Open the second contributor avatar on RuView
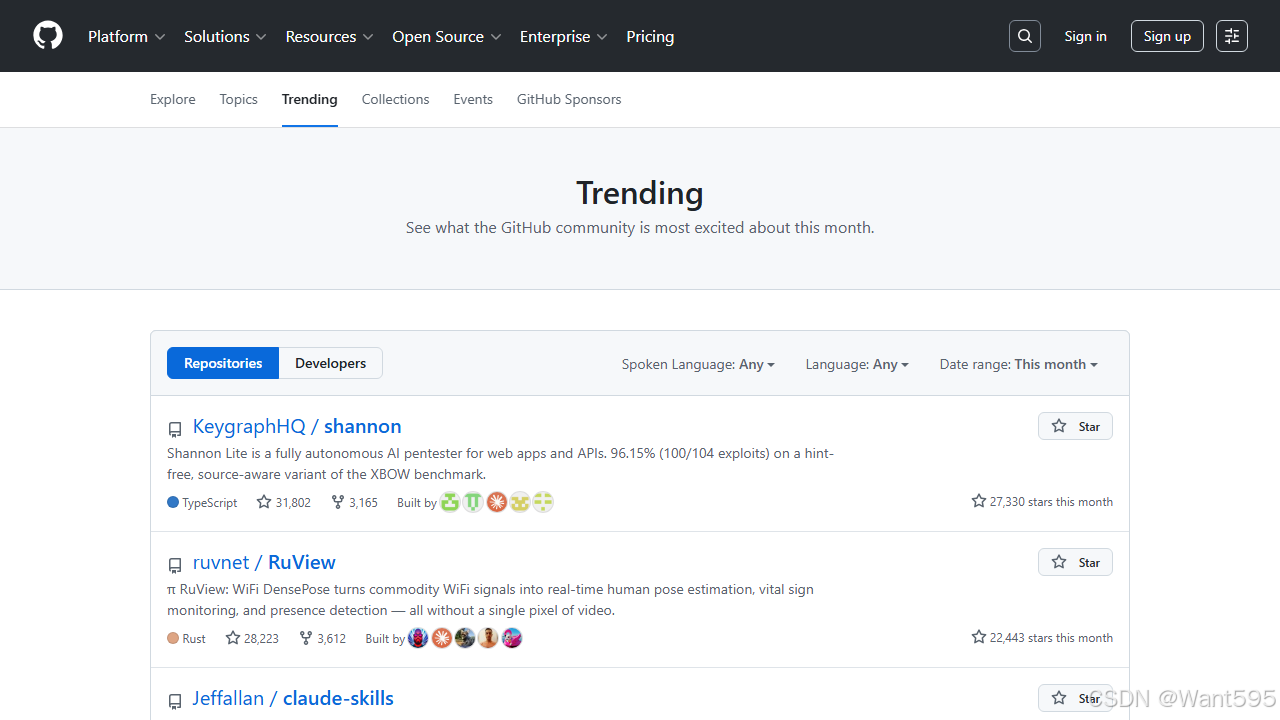The height and width of the screenshot is (720, 1280). pyautogui.click(x=442, y=638)
